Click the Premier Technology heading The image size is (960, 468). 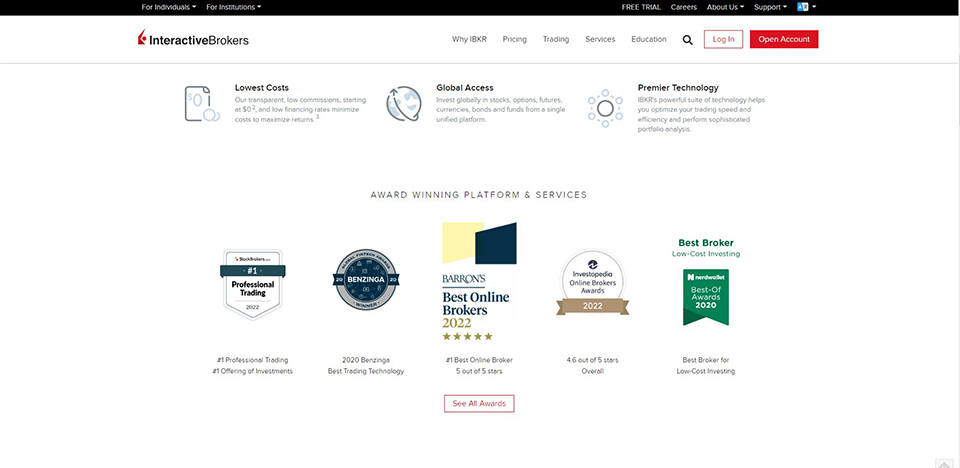pyautogui.click(x=678, y=88)
